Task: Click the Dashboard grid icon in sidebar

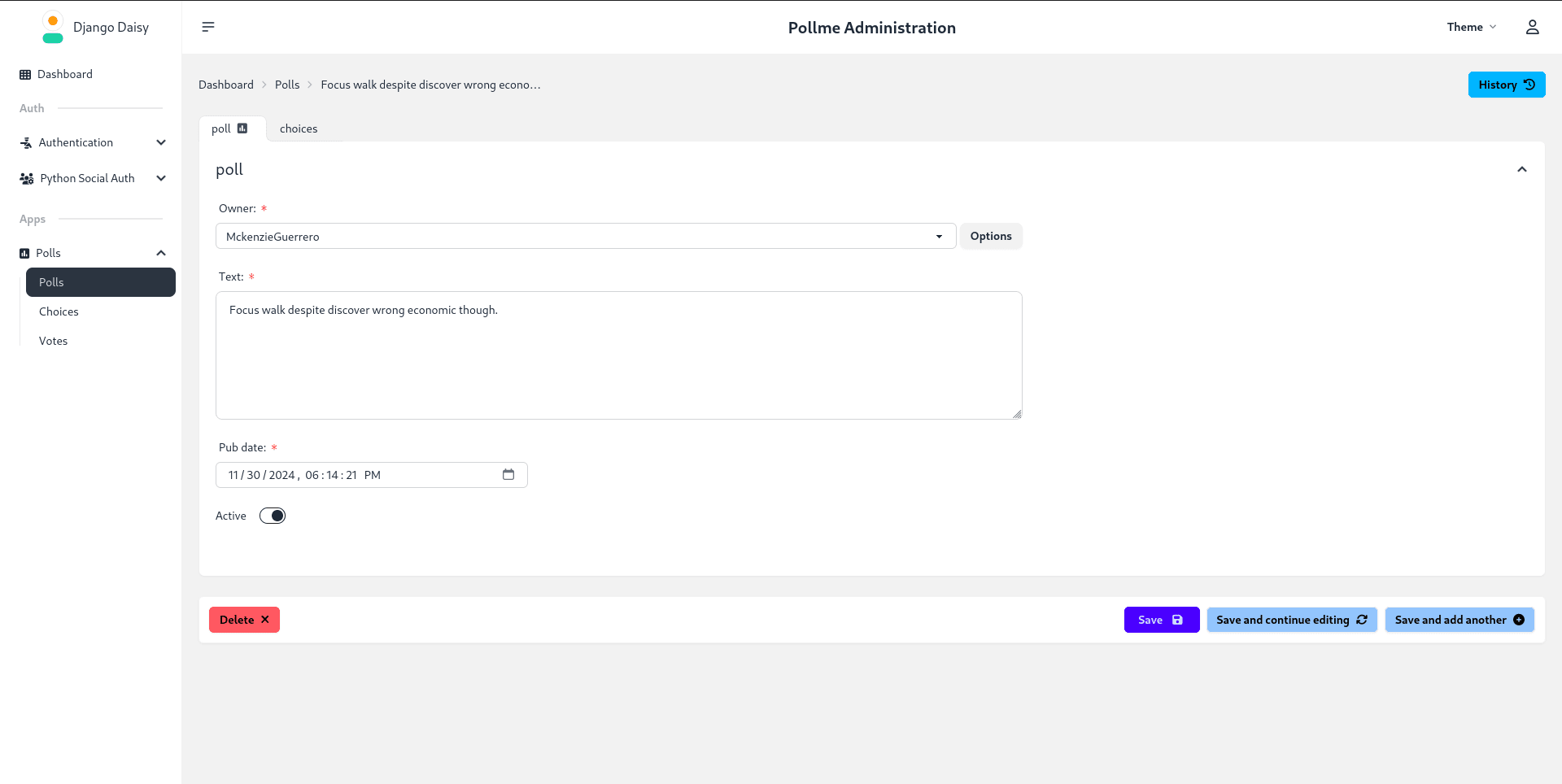Action: coord(25,74)
